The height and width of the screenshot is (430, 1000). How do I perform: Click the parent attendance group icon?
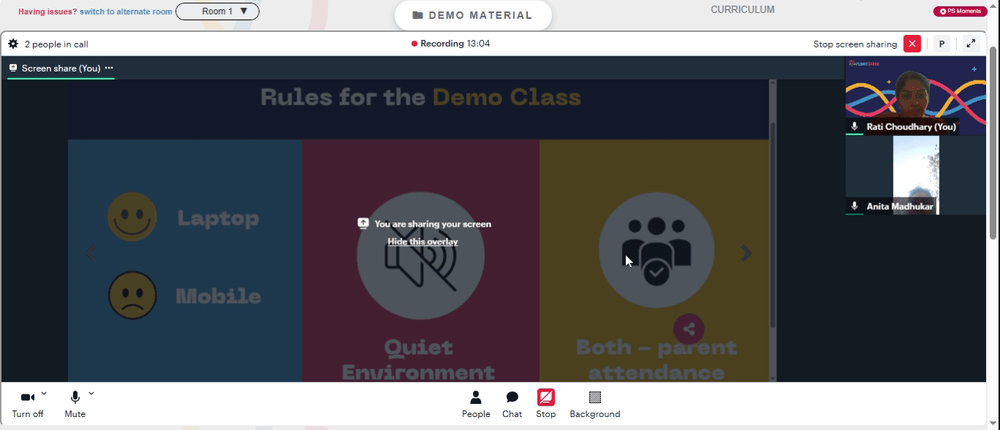pyautogui.click(x=656, y=249)
